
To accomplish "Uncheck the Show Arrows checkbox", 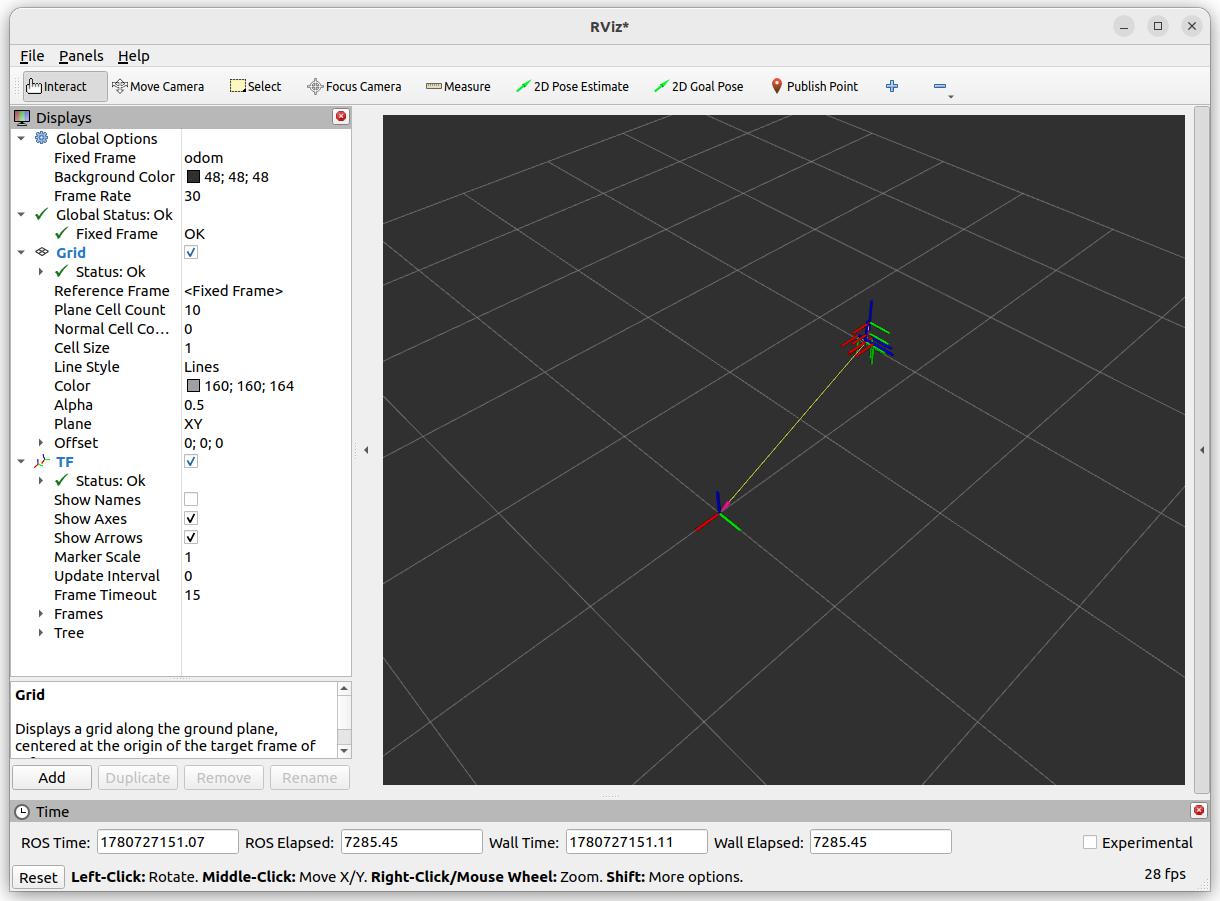I will pyautogui.click(x=191, y=537).
